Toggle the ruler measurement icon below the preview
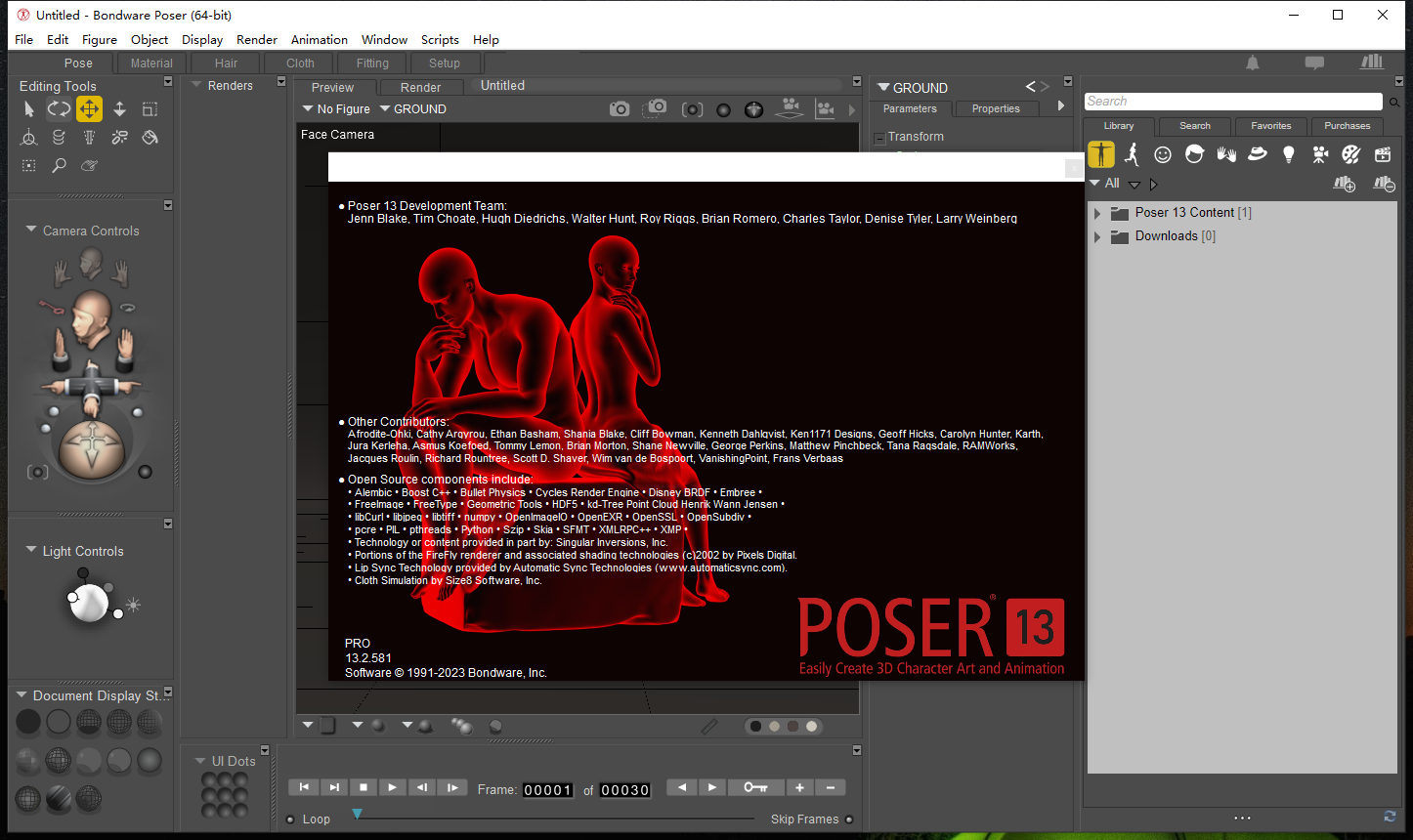This screenshot has height=840, width=1413. point(709,726)
